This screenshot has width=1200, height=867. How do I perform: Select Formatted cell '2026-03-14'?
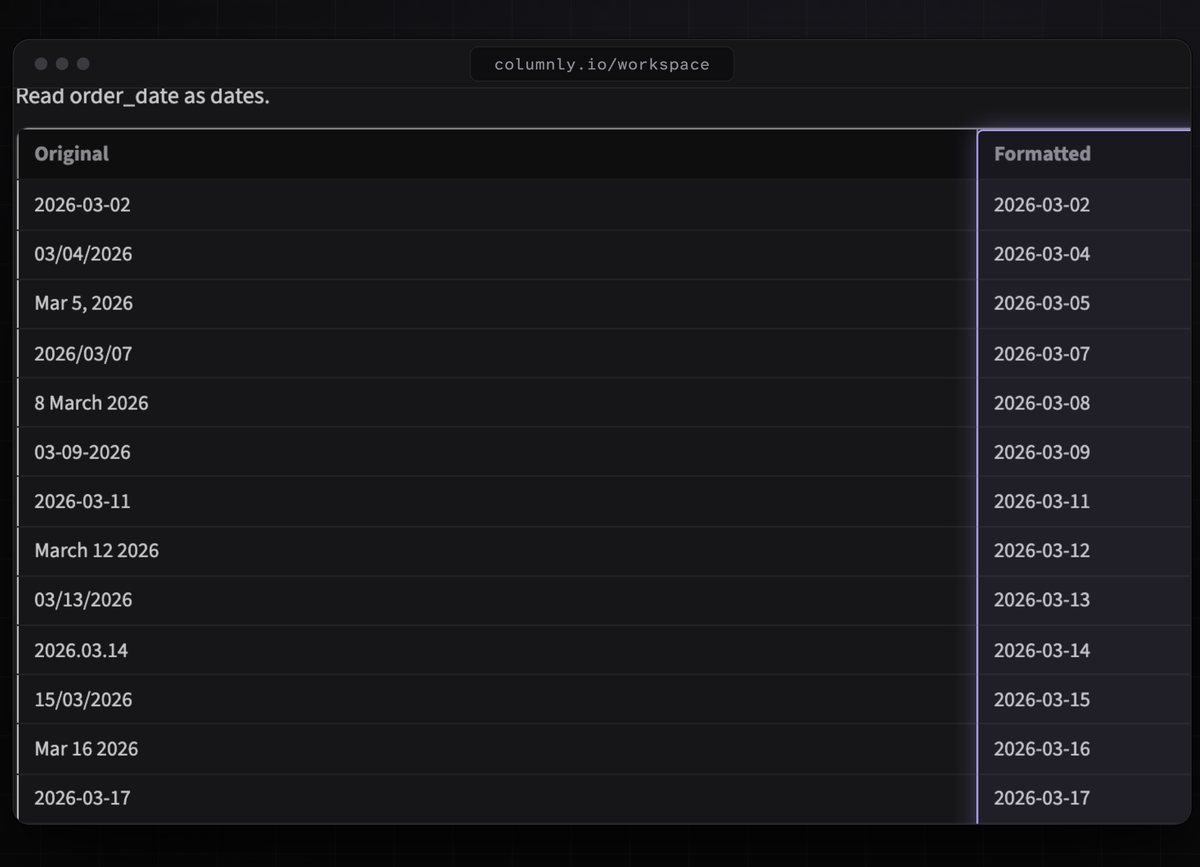pos(1084,650)
